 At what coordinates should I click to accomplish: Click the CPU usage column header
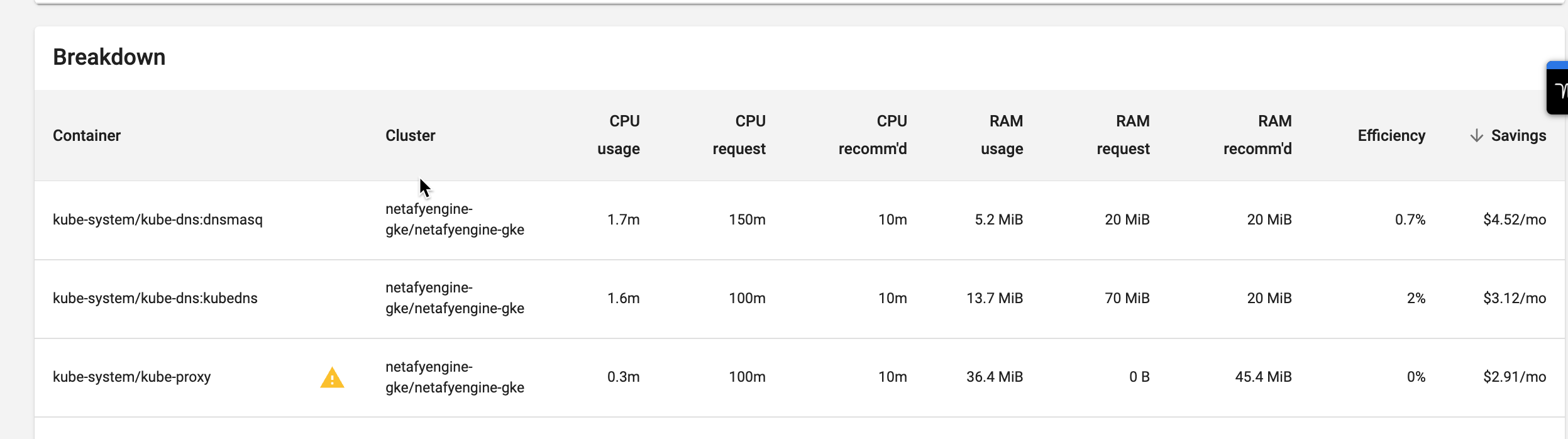pos(619,135)
